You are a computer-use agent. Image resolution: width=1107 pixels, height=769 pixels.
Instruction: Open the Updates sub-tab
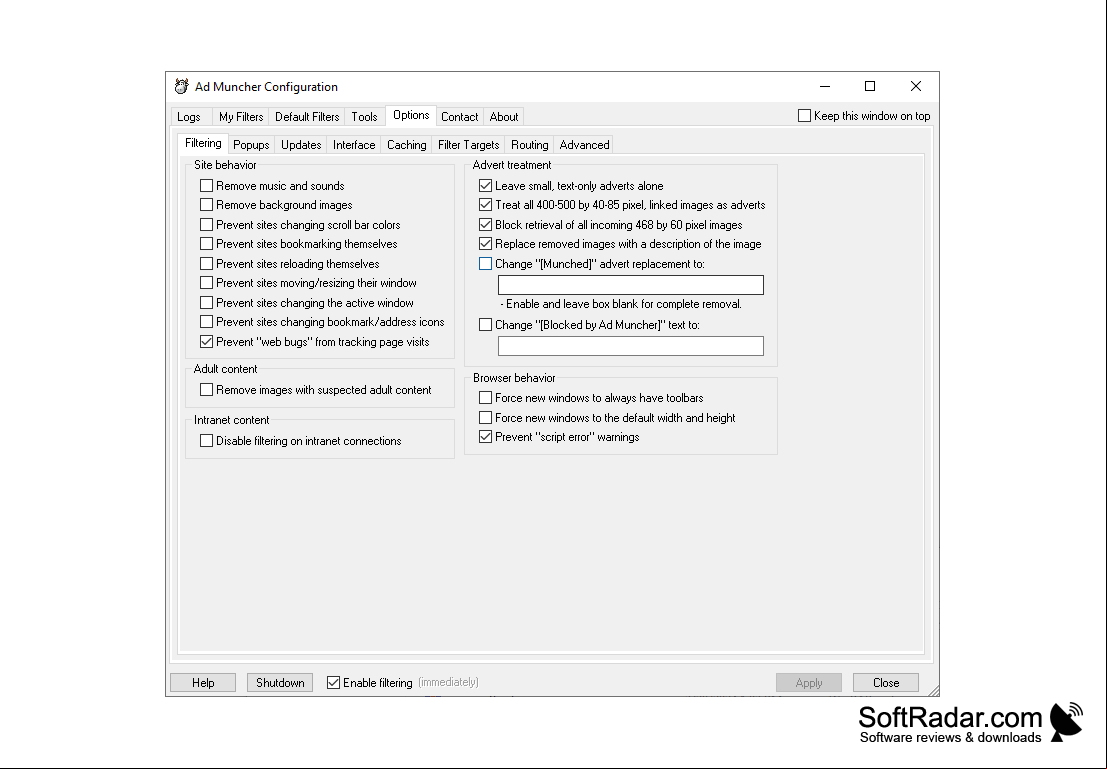click(301, 145)
